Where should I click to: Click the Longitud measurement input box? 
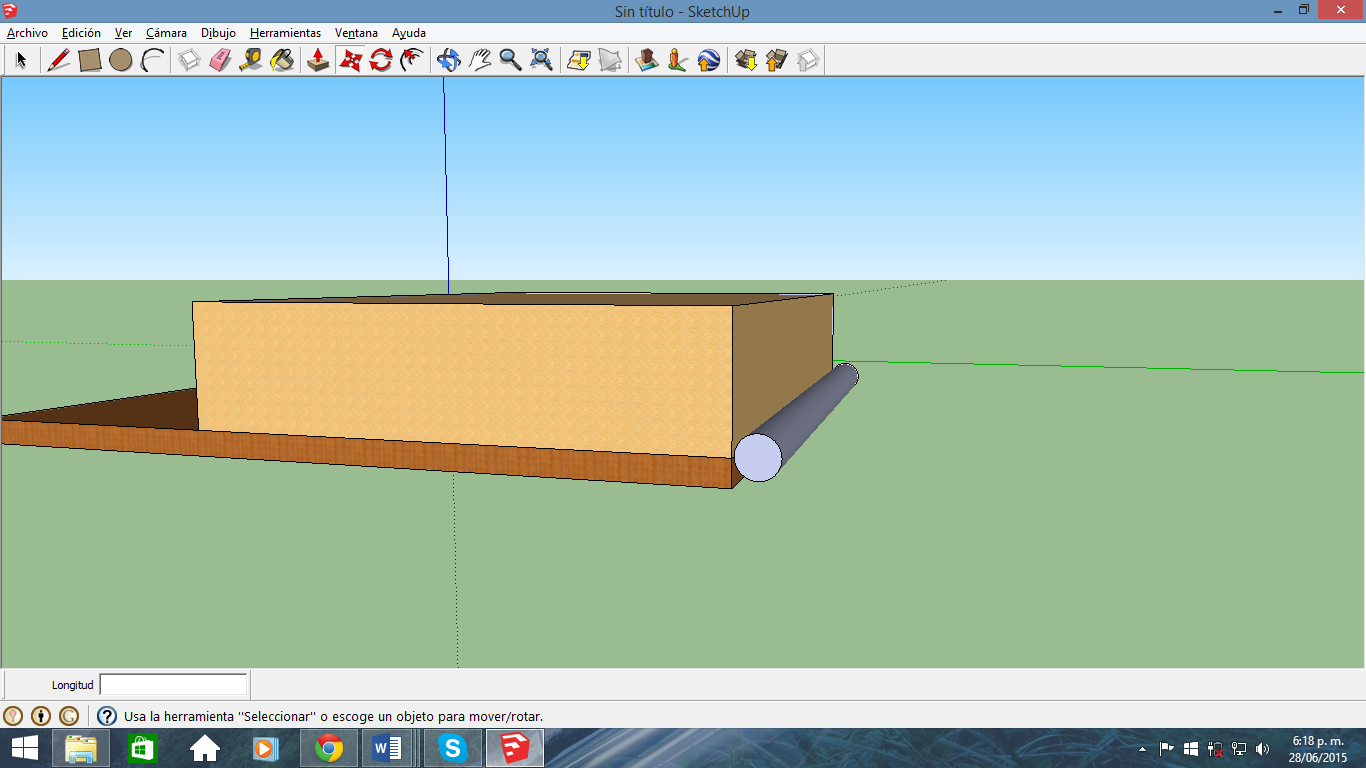[173, 685]
